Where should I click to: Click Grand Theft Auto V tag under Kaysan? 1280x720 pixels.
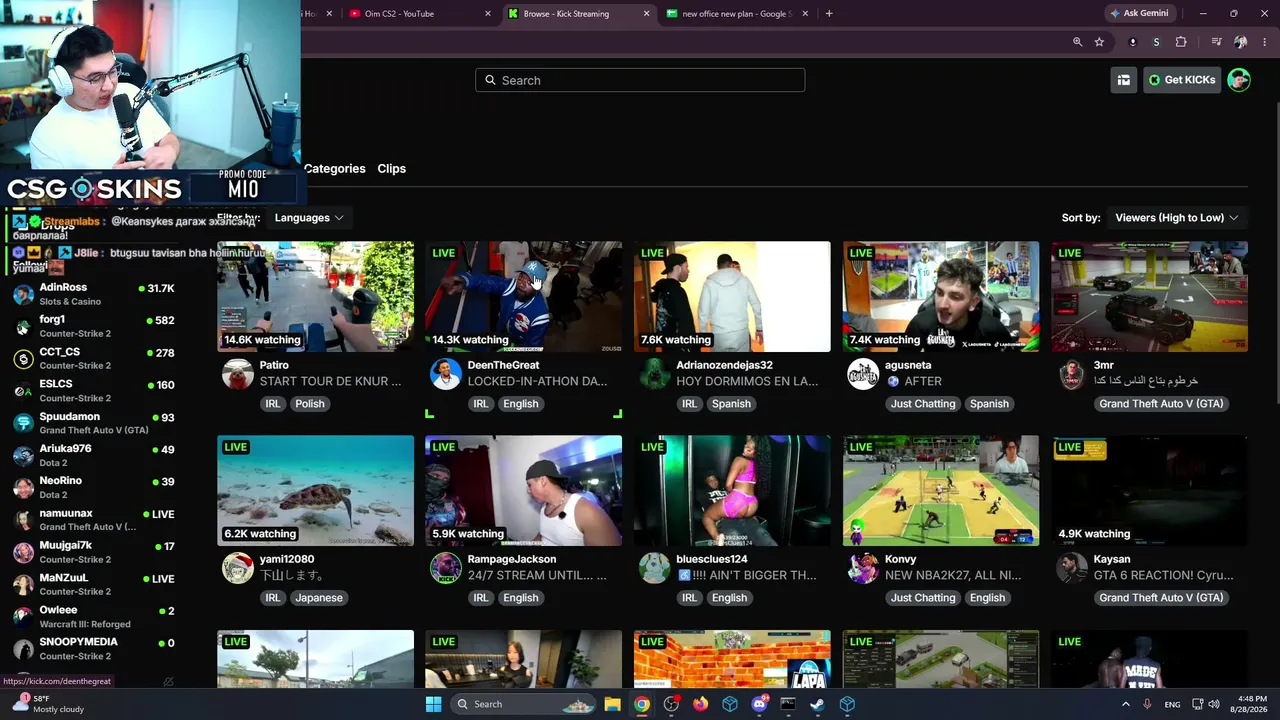point(1161,598)
